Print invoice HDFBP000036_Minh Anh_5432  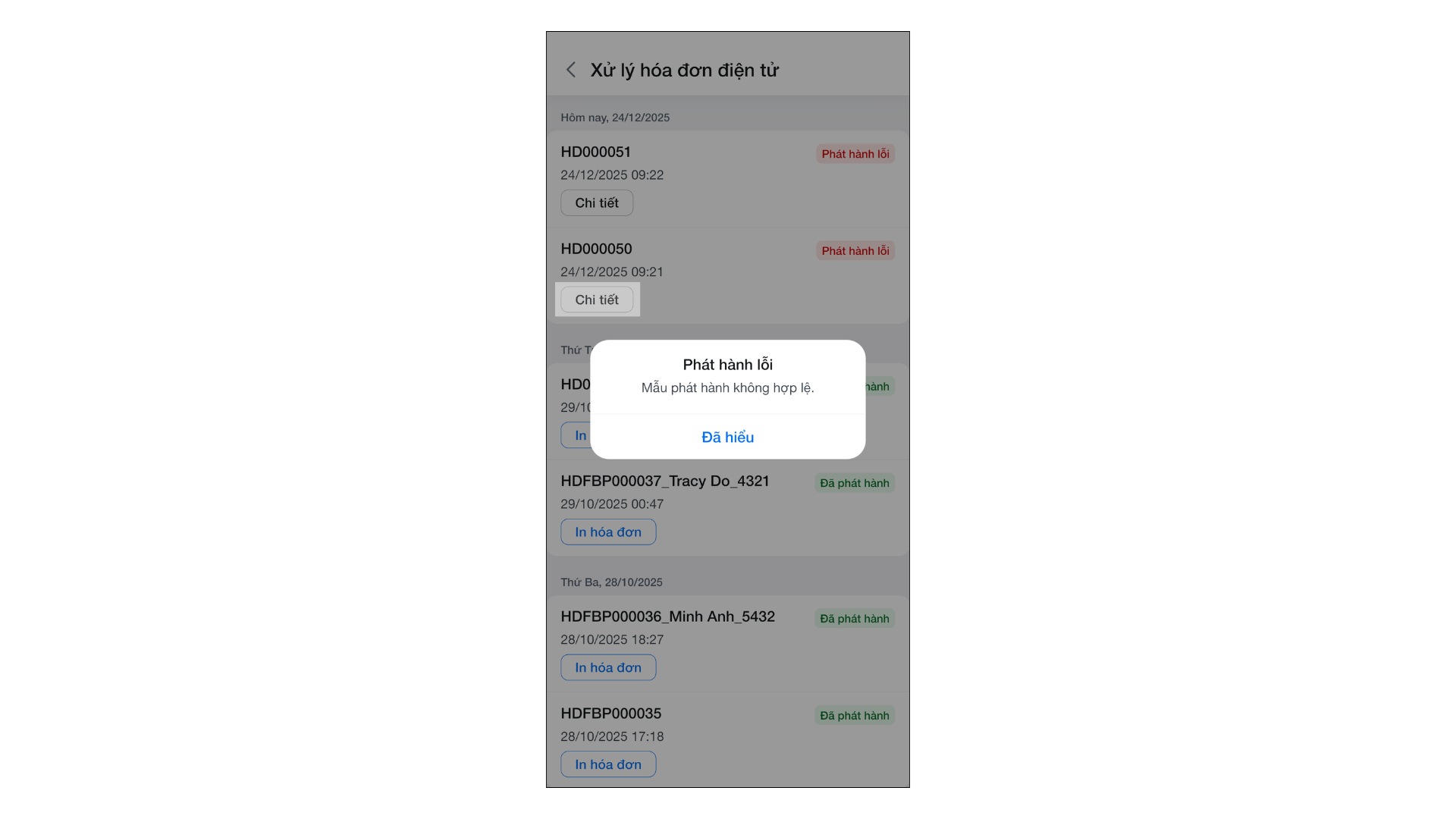point(608,667)
